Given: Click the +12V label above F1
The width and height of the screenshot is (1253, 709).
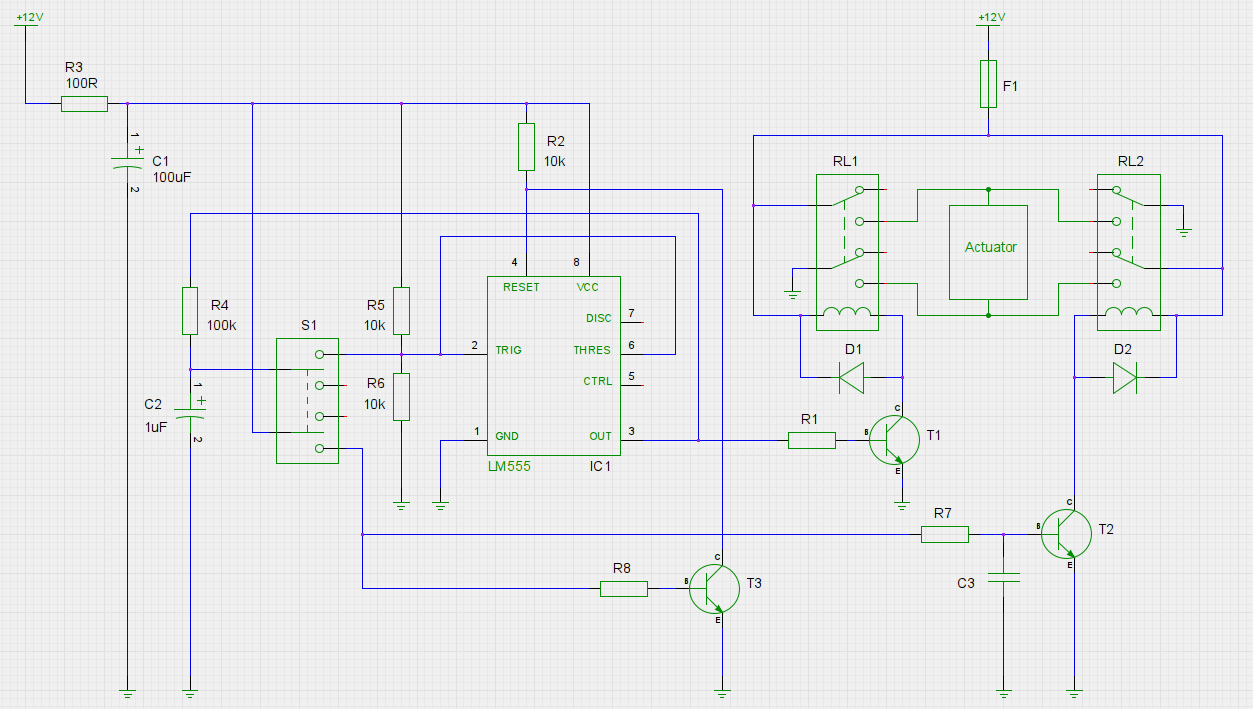Looking at the screenshot, I should coord(990,18).
